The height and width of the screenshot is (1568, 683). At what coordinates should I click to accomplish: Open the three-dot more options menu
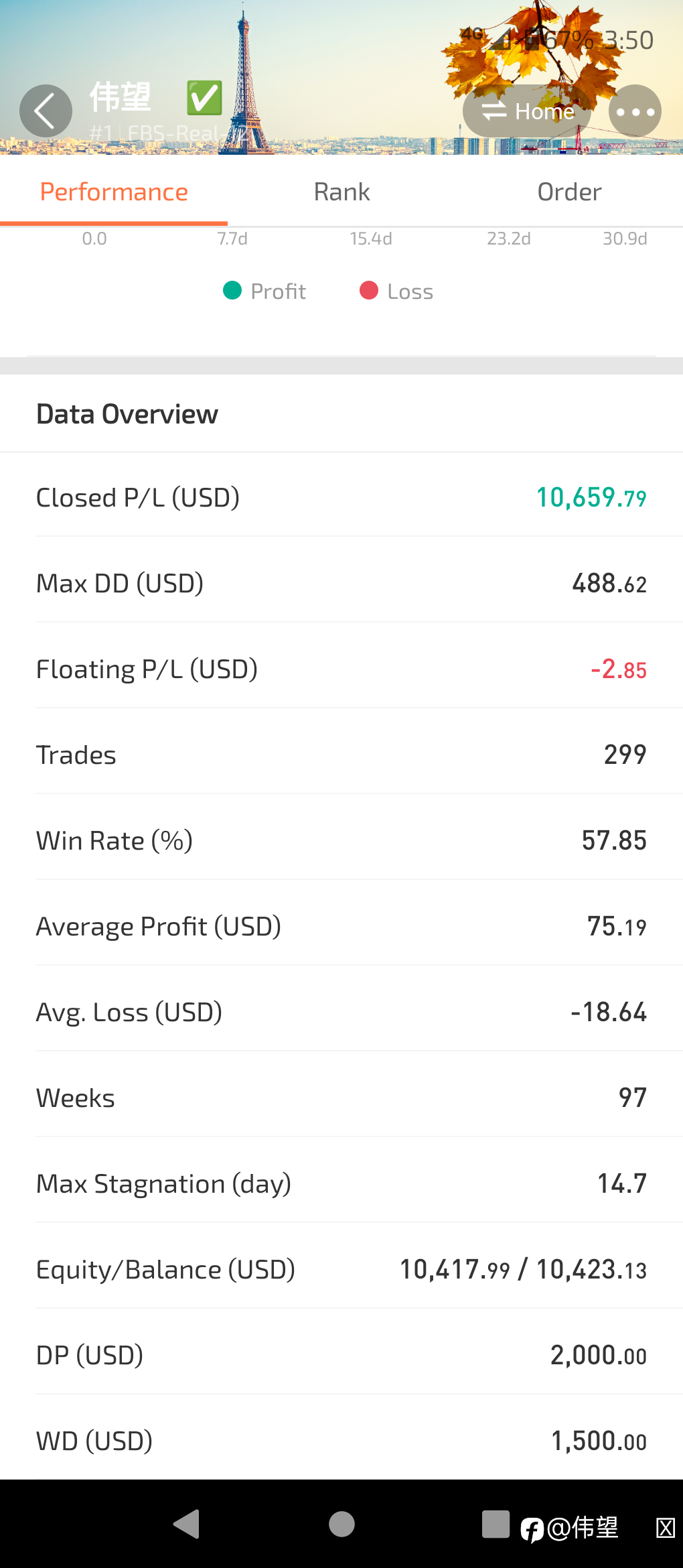[x=635, y=111]
